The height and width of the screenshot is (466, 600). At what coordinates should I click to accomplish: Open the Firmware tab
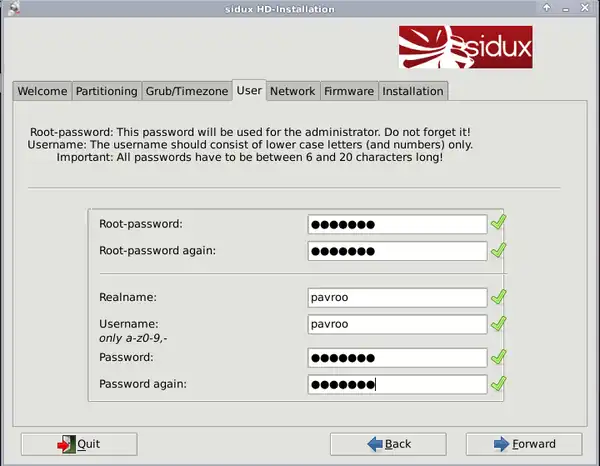pyautogui.click(x=348, y=91)
